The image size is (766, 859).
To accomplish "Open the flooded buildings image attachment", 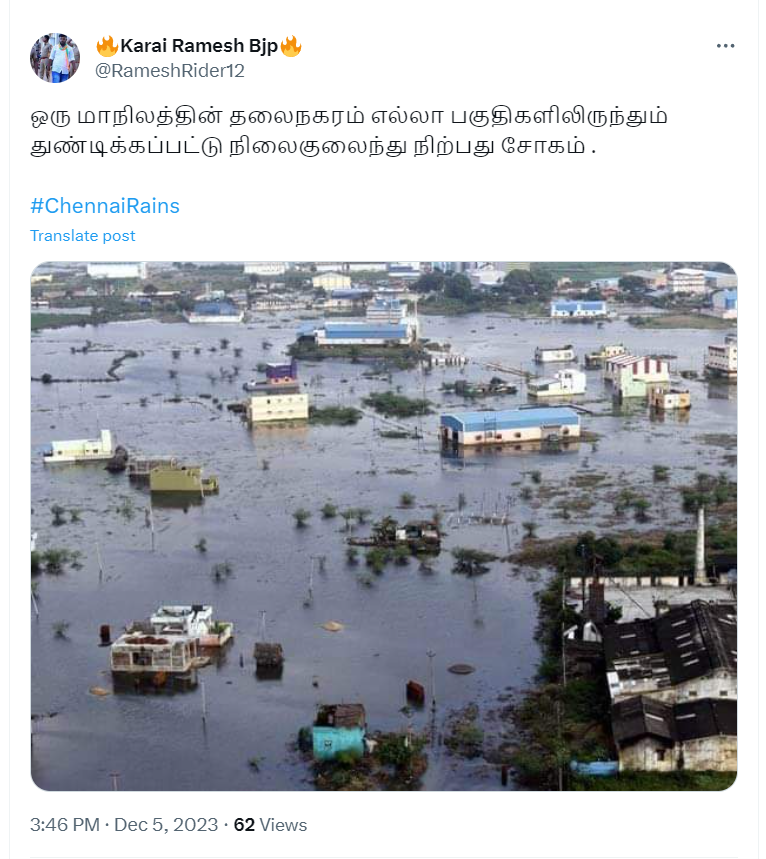I will (x=383, y=525).
